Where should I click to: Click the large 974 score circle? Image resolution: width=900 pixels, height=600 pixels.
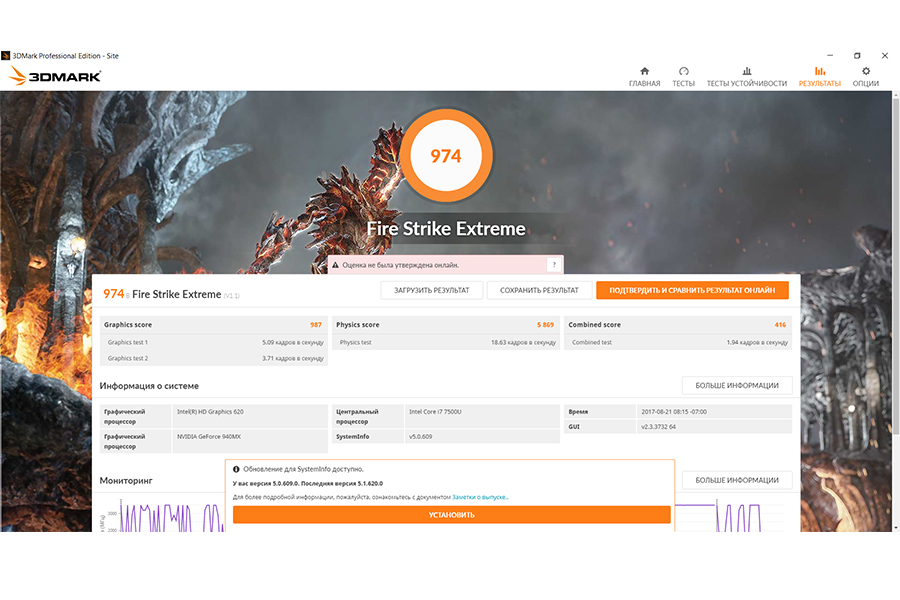click(x=446, y=156)
